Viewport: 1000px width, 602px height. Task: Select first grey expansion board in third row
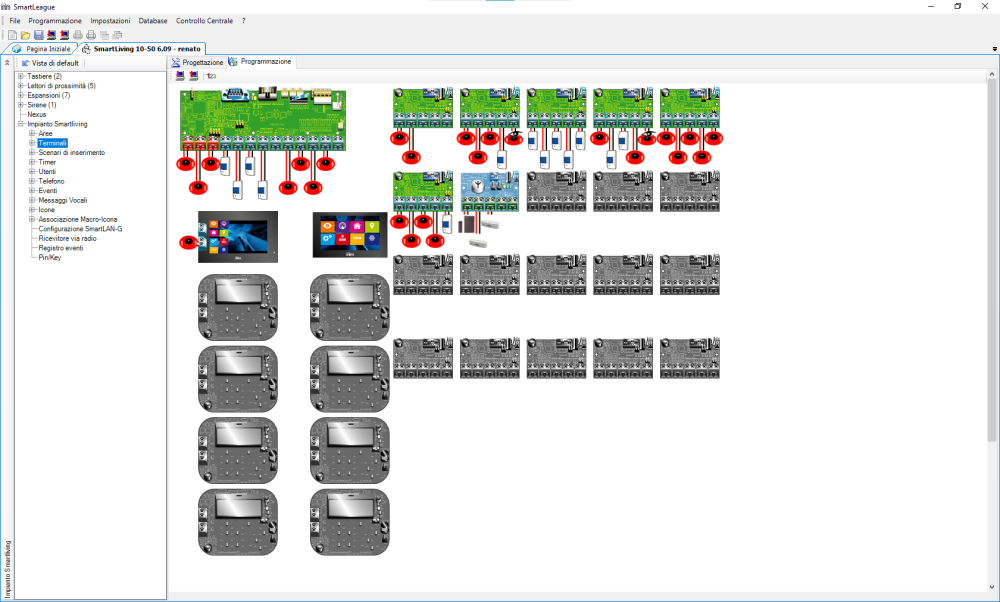pos(423,275)
